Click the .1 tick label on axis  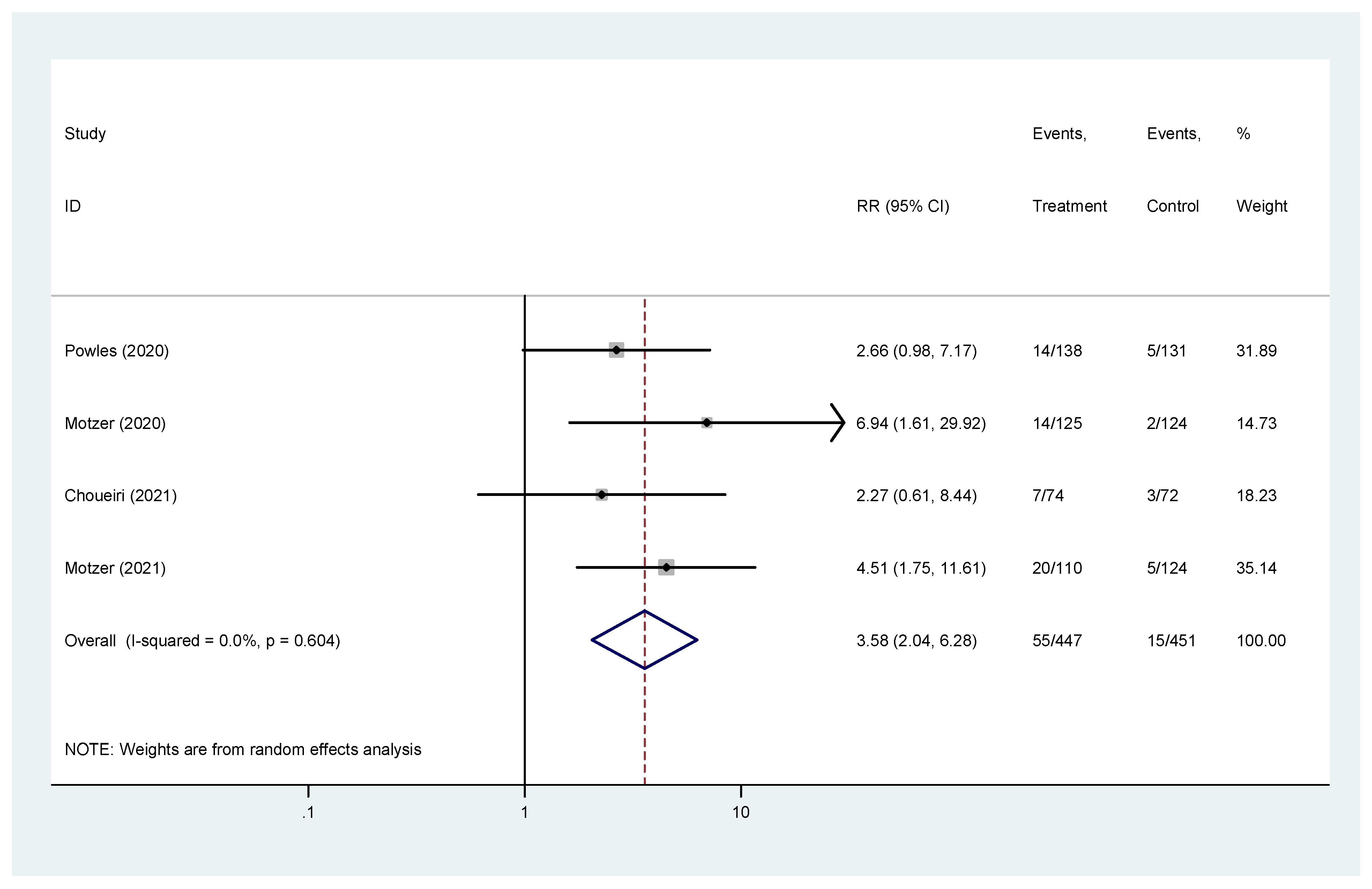tap(308, 812)
